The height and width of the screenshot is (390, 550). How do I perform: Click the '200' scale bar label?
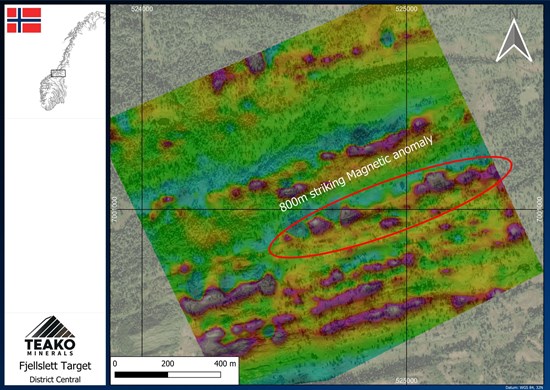168,364
